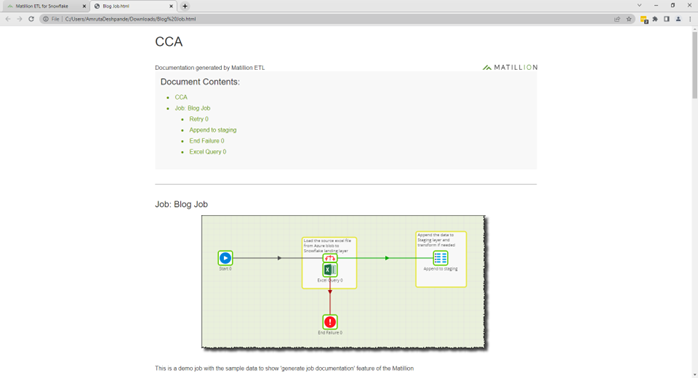Open the browser profile icon
Viewport: 698px width, 378px height.
click(x=678, y=19)
